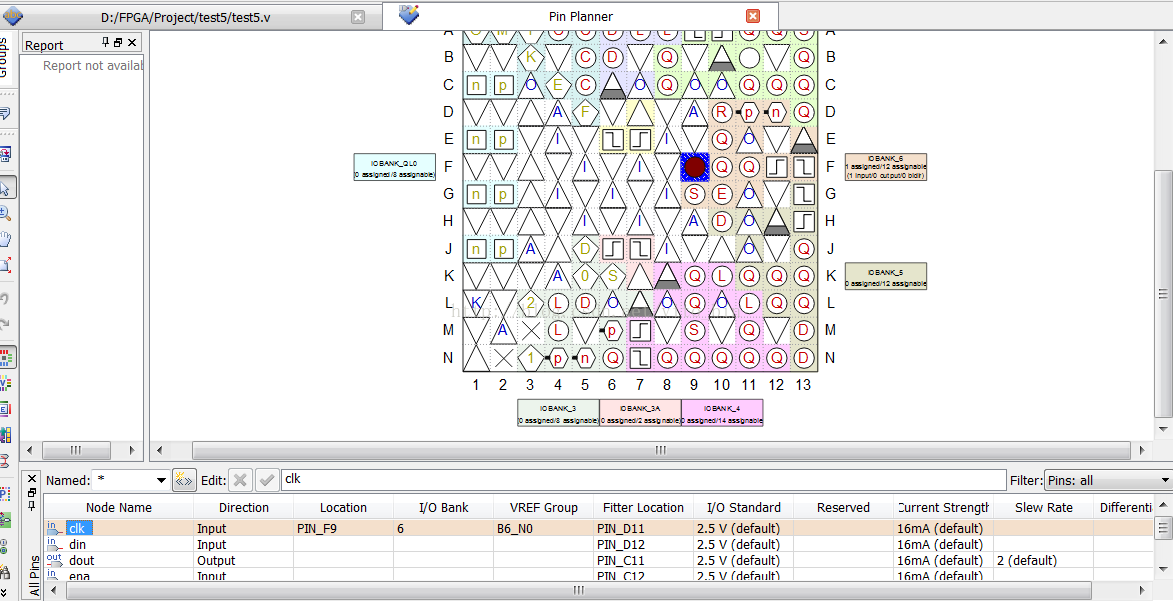1173x601 pixels.
Task: Click the undo arrow icon
Action: click(x=4, y=299)
